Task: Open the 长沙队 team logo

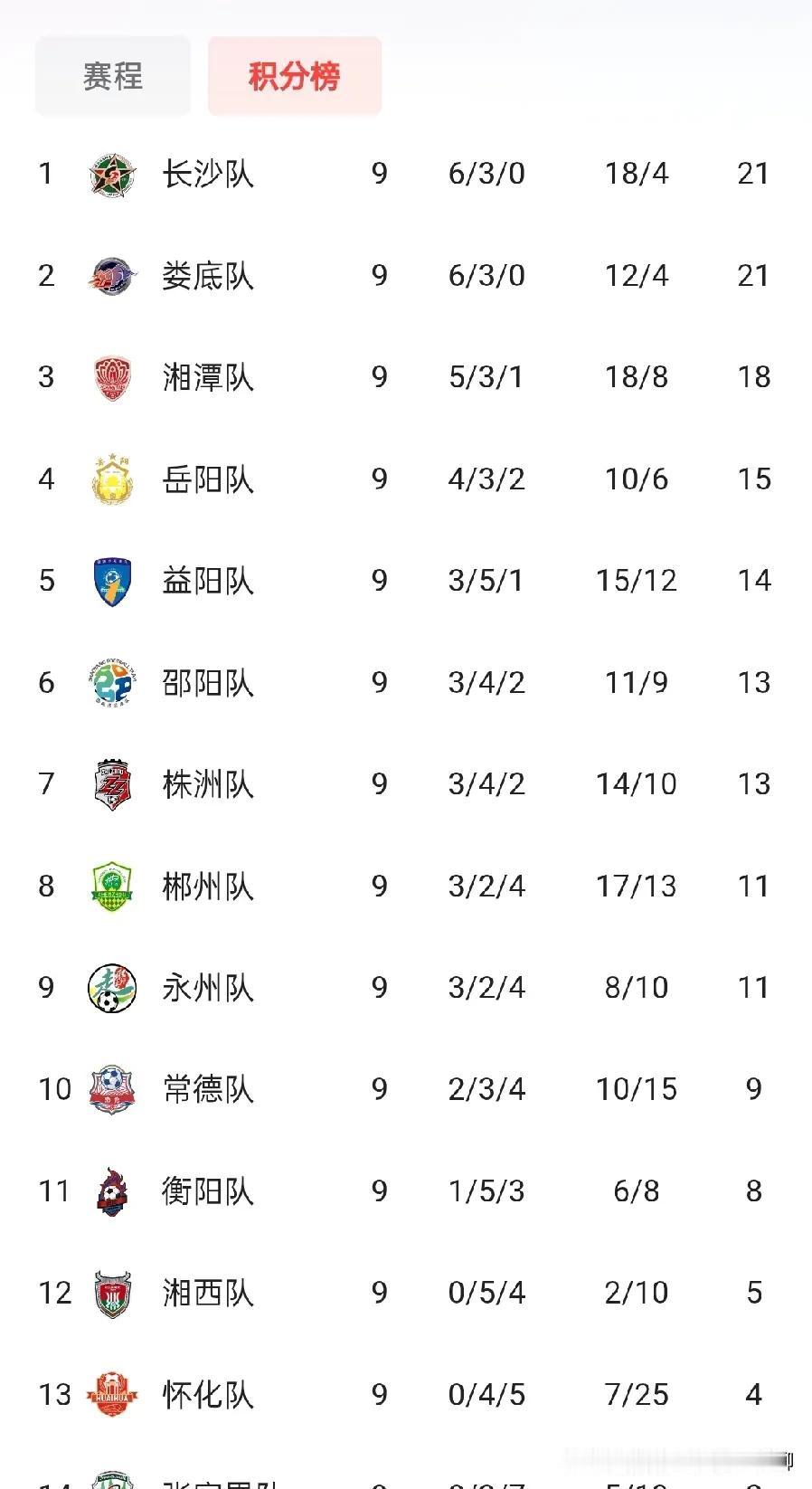Action: (x=113, y=174)
